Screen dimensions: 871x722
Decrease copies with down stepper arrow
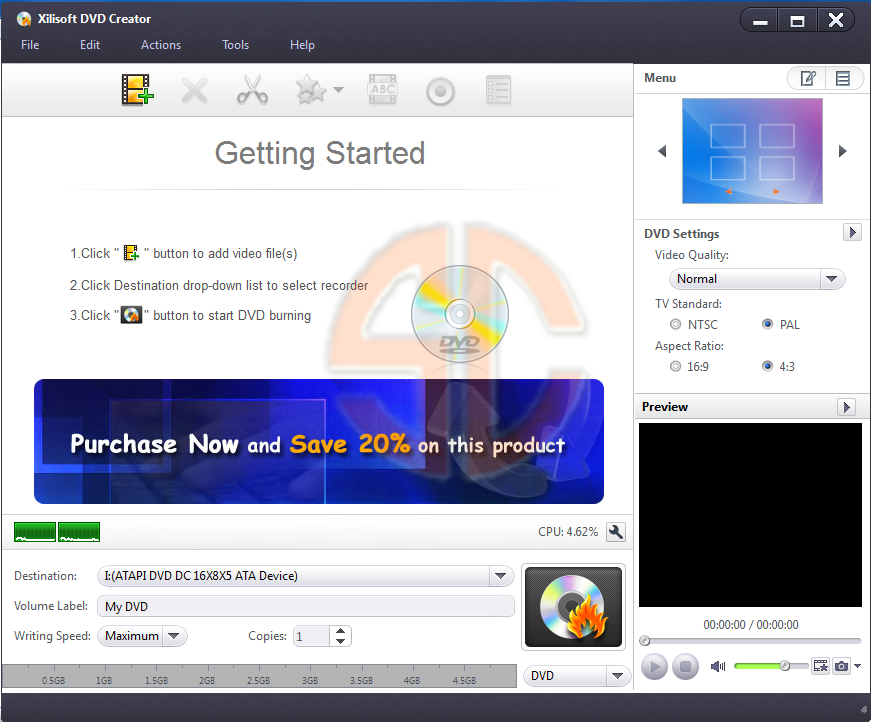341,641
